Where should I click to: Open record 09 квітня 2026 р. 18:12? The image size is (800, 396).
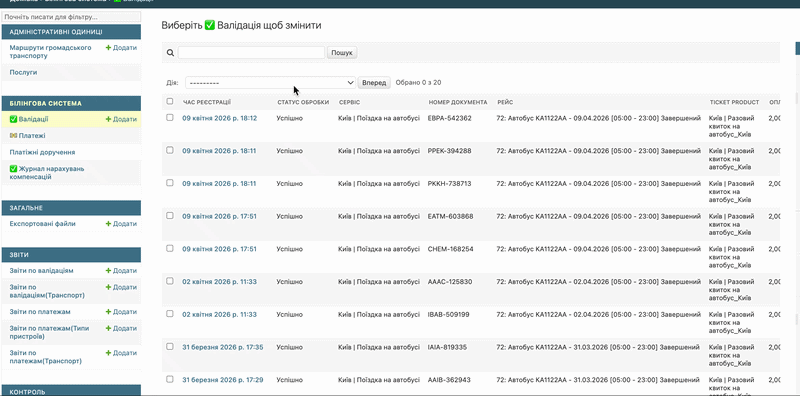(219, 118)
